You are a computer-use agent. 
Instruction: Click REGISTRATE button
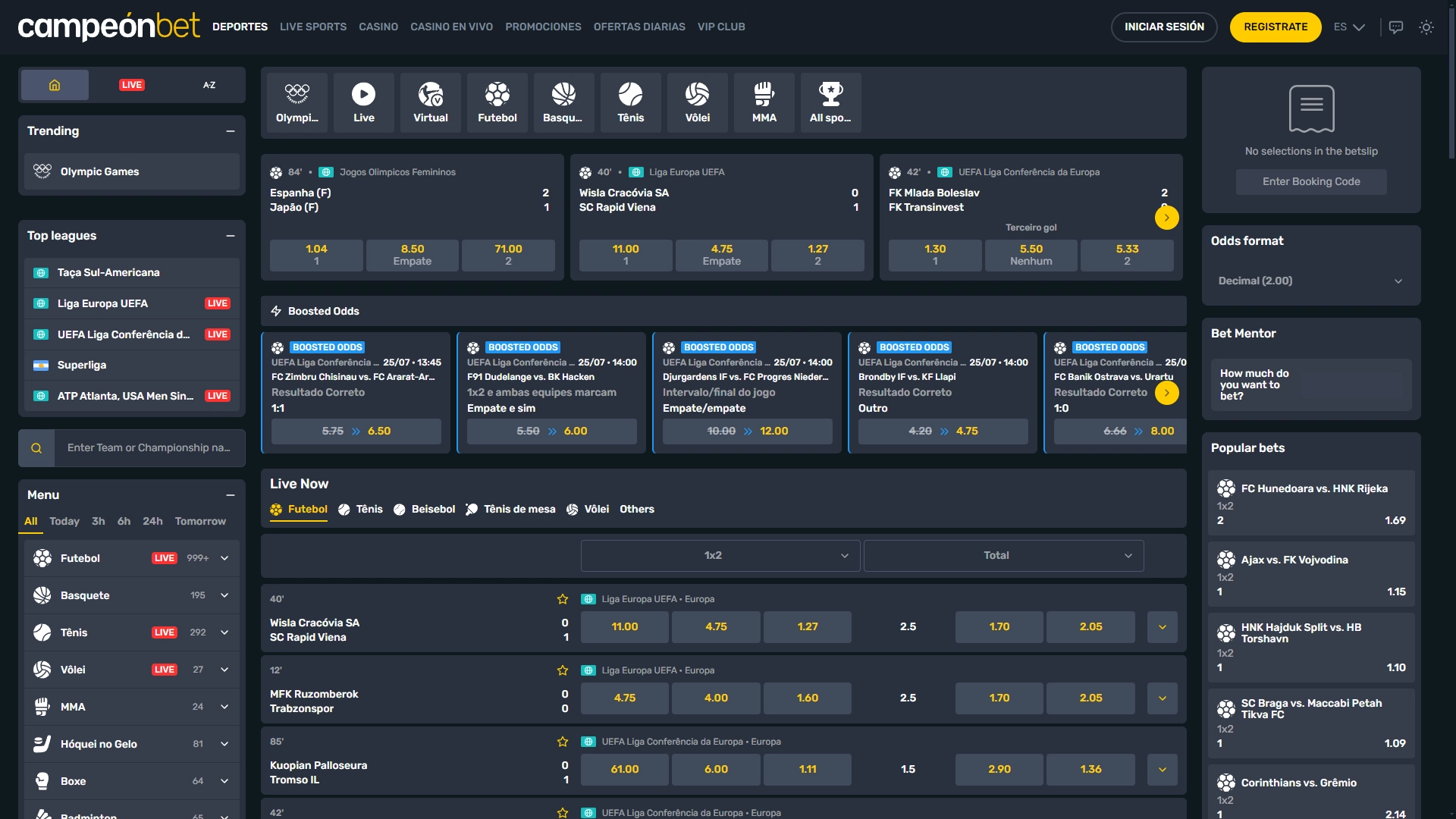coord(1276,27)
